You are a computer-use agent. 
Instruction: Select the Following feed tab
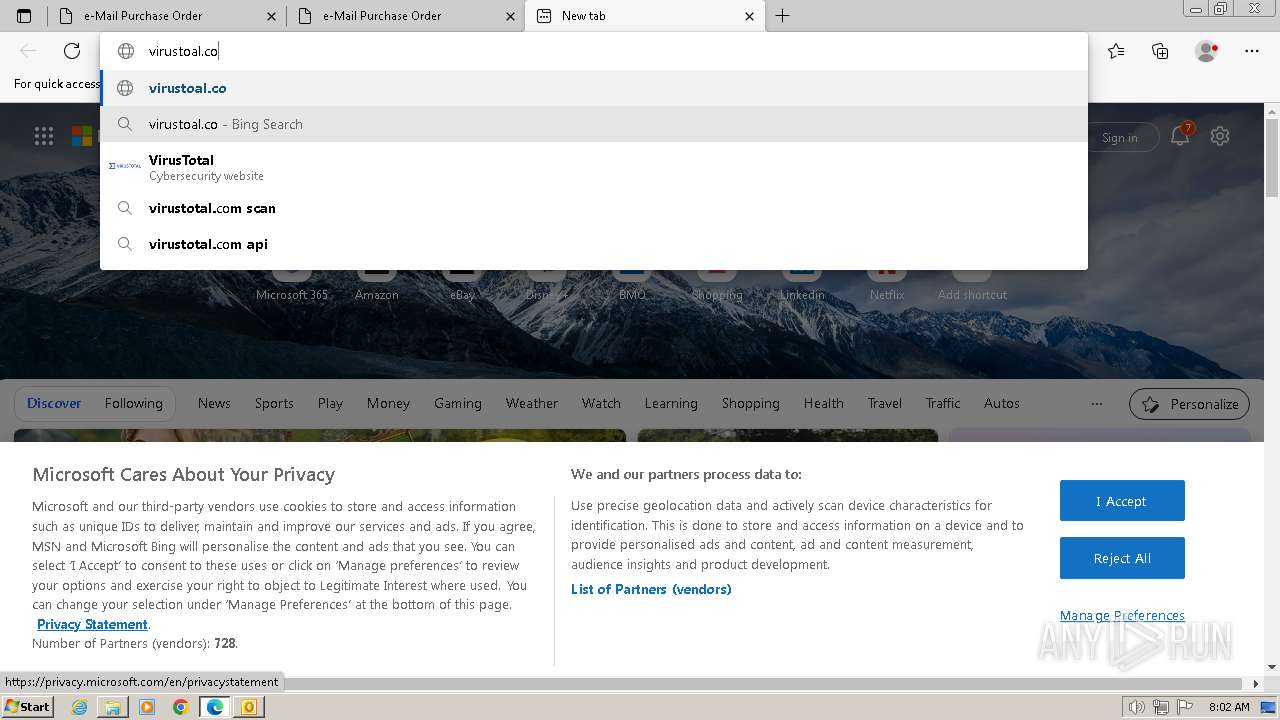133,403
